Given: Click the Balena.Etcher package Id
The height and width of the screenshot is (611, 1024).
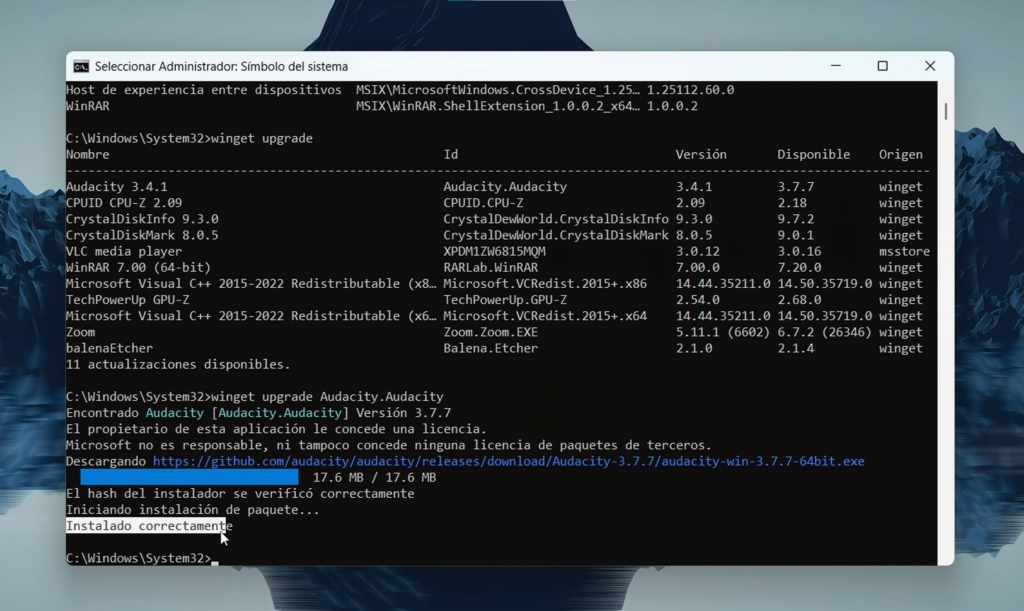Looking at the screenshot, I should click(x=490, y=348).
